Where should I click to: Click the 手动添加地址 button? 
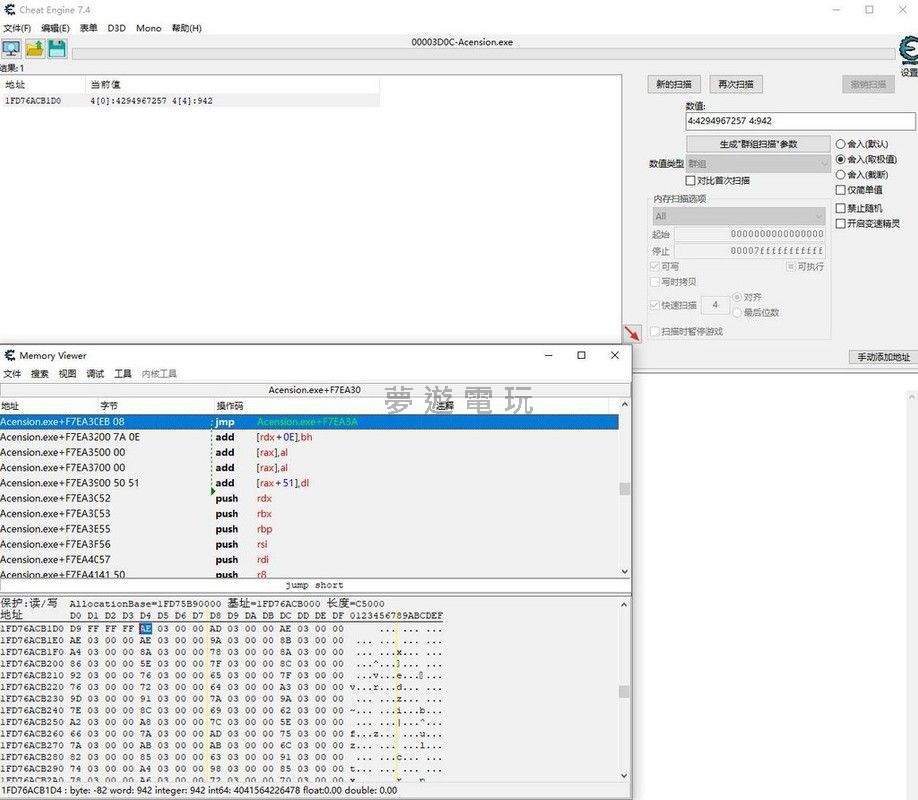coord(883,357)
